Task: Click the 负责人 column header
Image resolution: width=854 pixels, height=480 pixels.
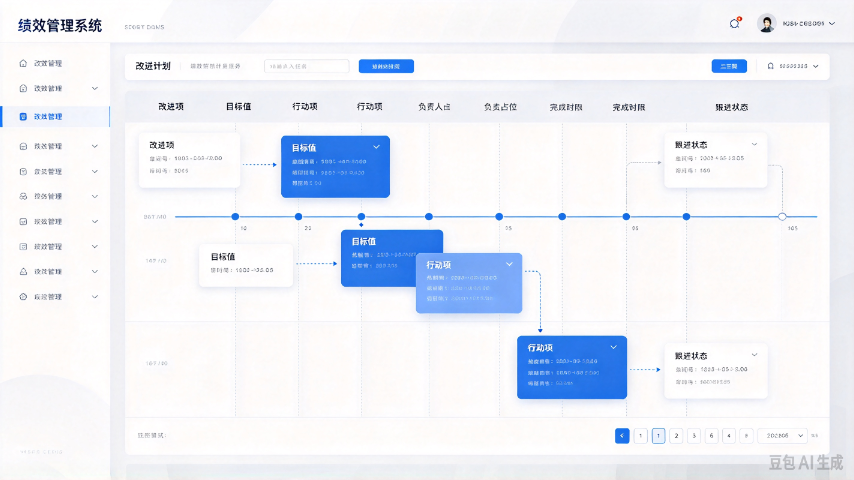Action: 434,107
